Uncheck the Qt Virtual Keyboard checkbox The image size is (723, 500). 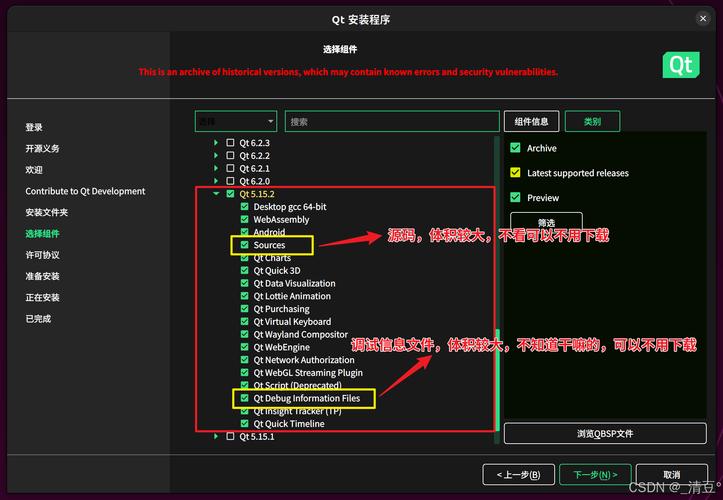244,321
